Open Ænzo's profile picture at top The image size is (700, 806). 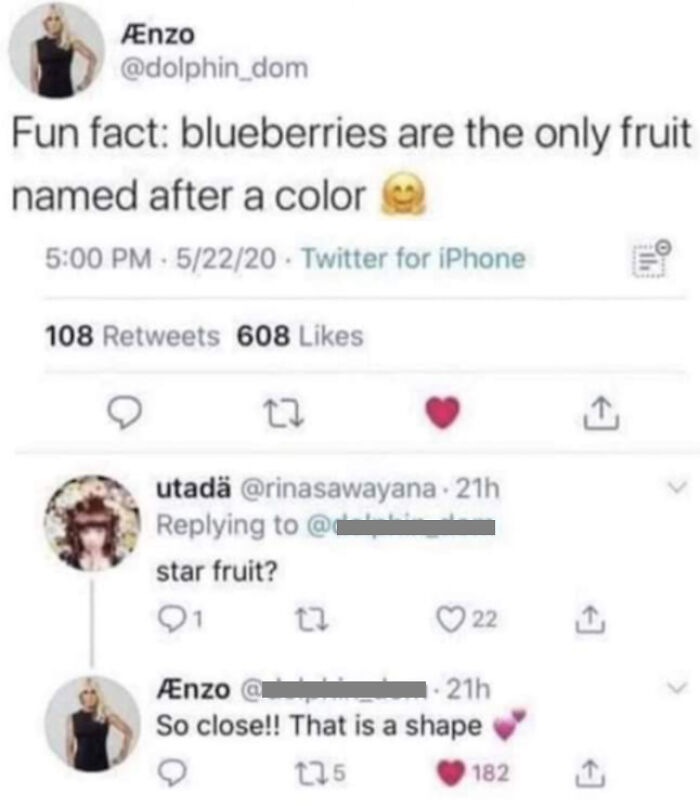57,50
